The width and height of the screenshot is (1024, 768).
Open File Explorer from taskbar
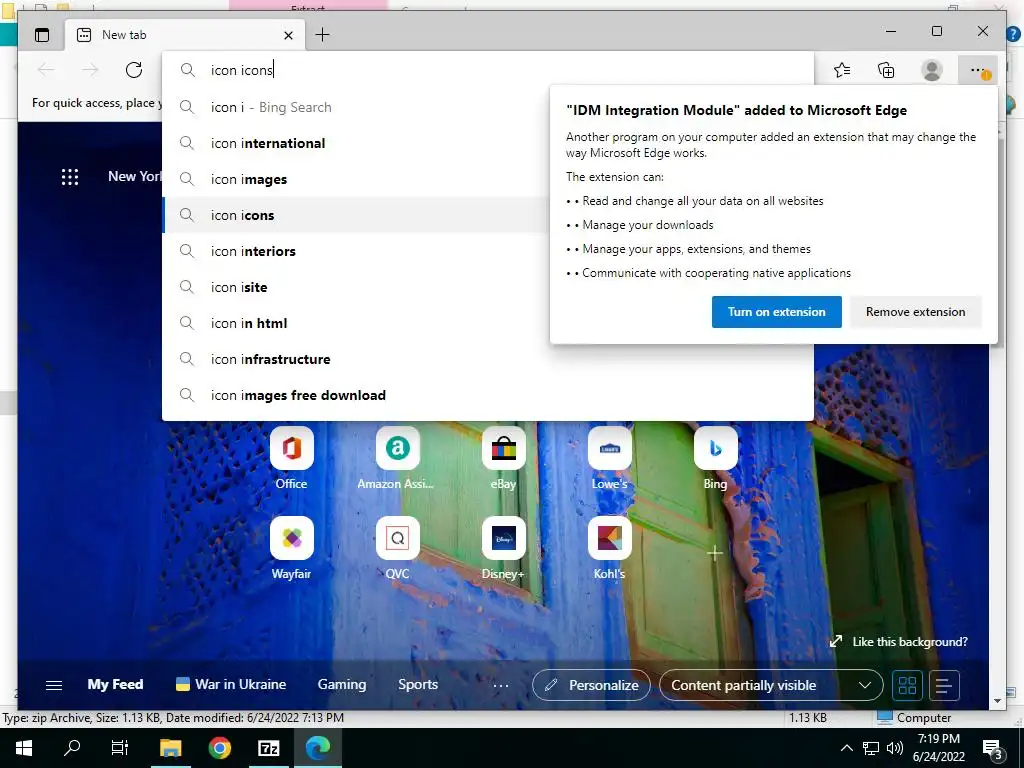click(170, 748)
